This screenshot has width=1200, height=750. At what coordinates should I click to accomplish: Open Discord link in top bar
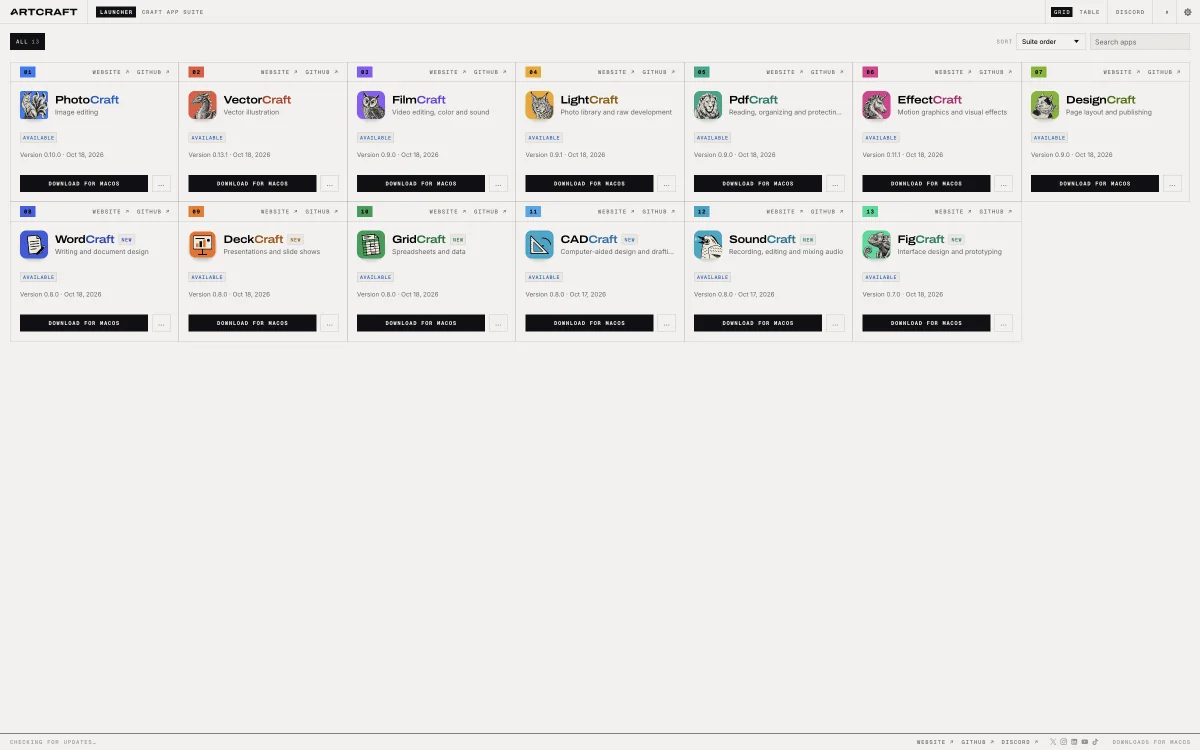(1130, 12)
